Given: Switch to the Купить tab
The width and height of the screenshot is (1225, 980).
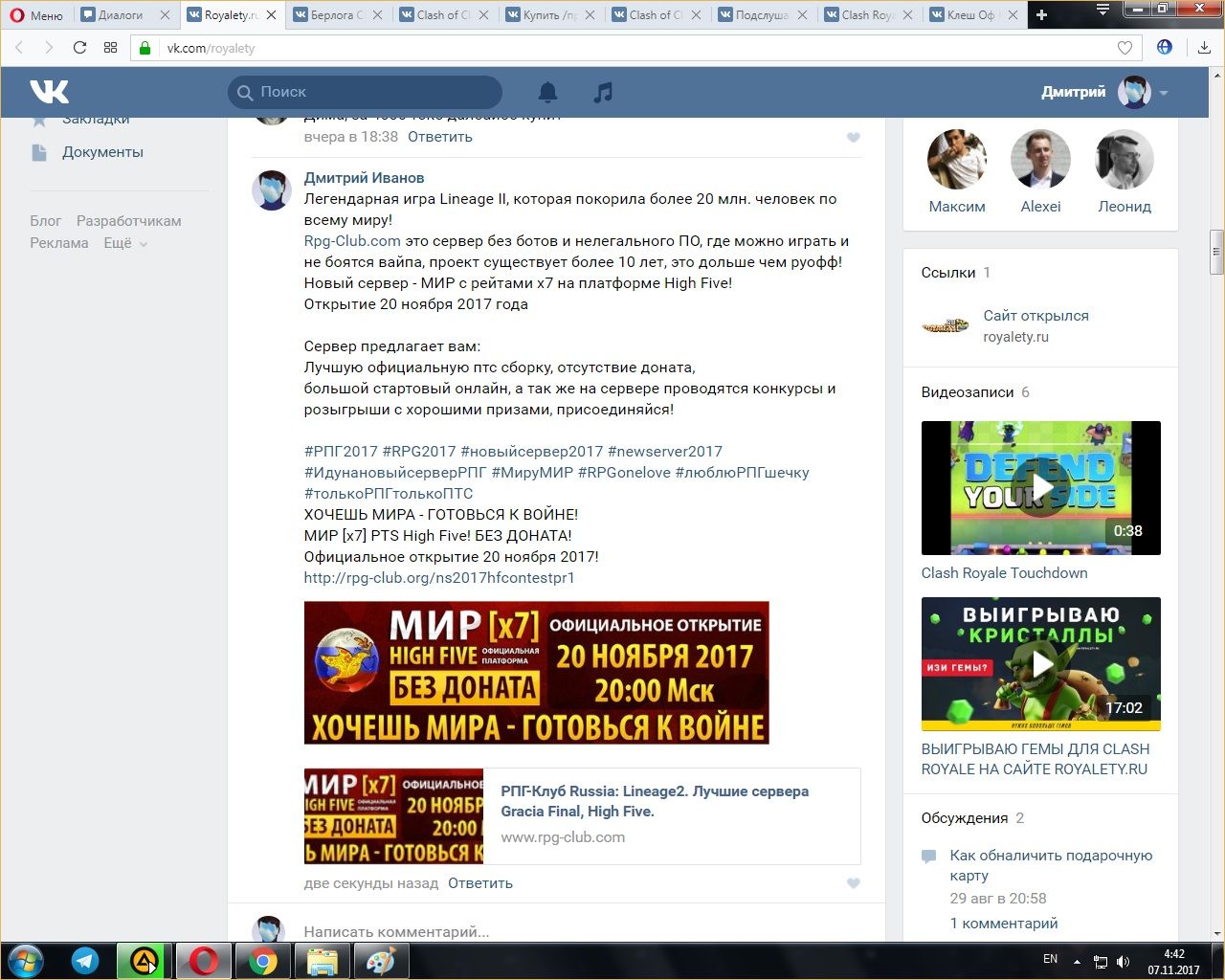Looking at the screenshot, I should tap(549, 14).
